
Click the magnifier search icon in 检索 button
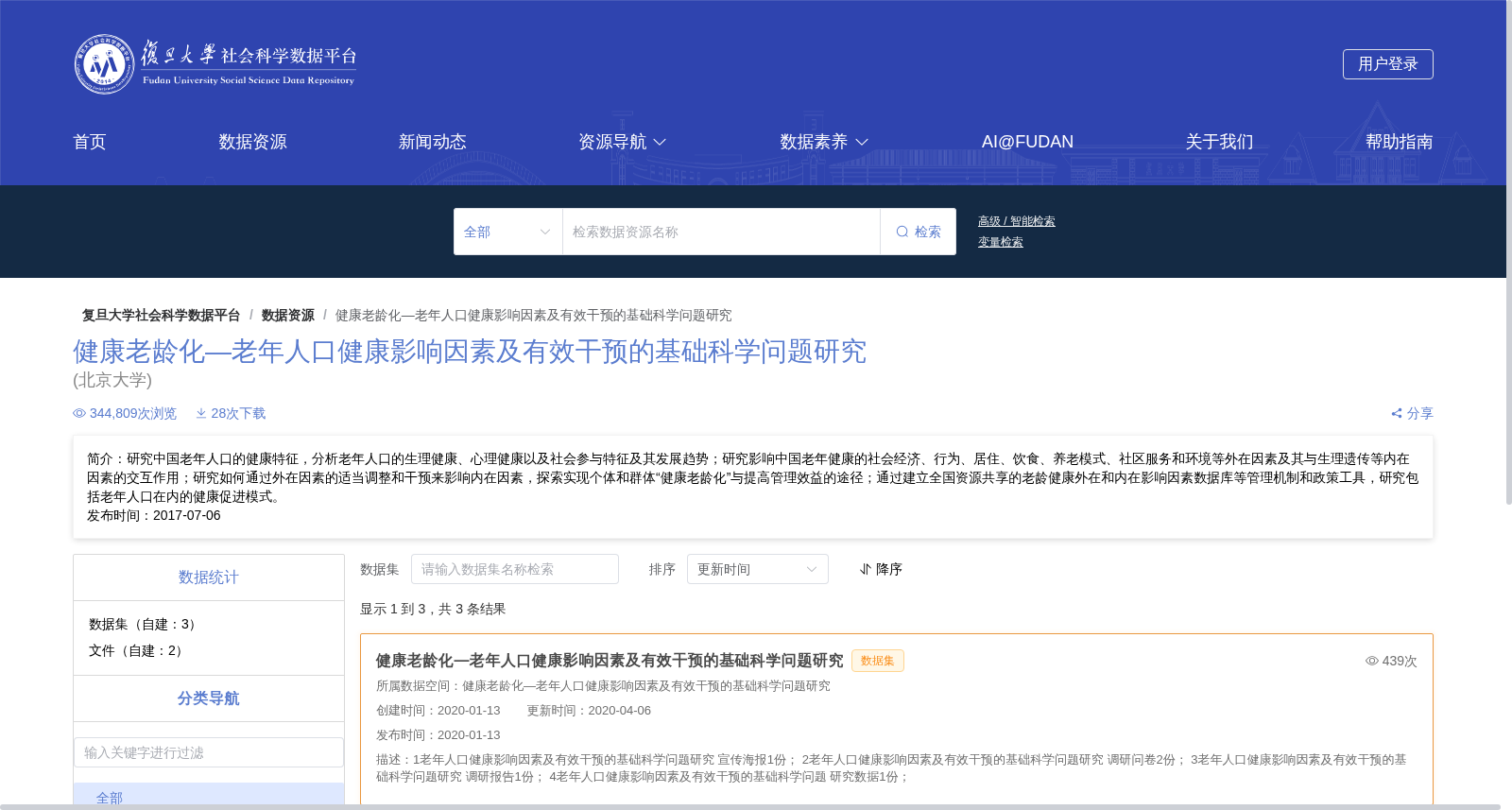click(x=902, y=232)
